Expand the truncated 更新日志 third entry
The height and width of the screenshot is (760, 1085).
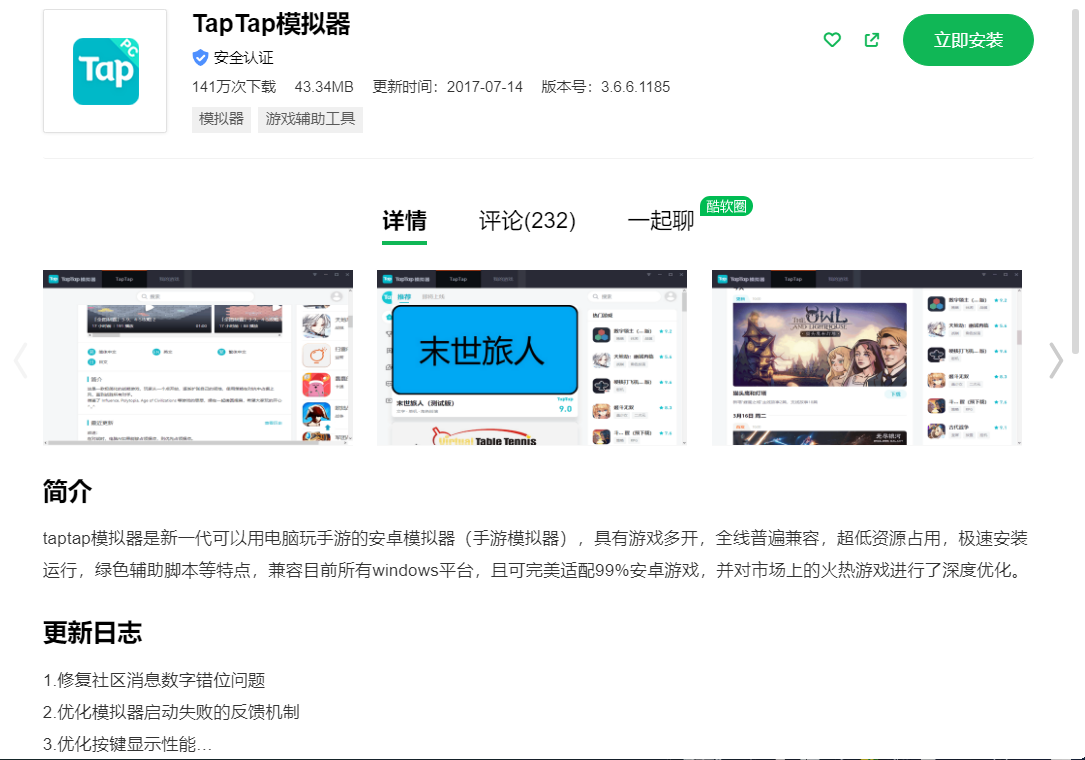click(x=128, y=744)
